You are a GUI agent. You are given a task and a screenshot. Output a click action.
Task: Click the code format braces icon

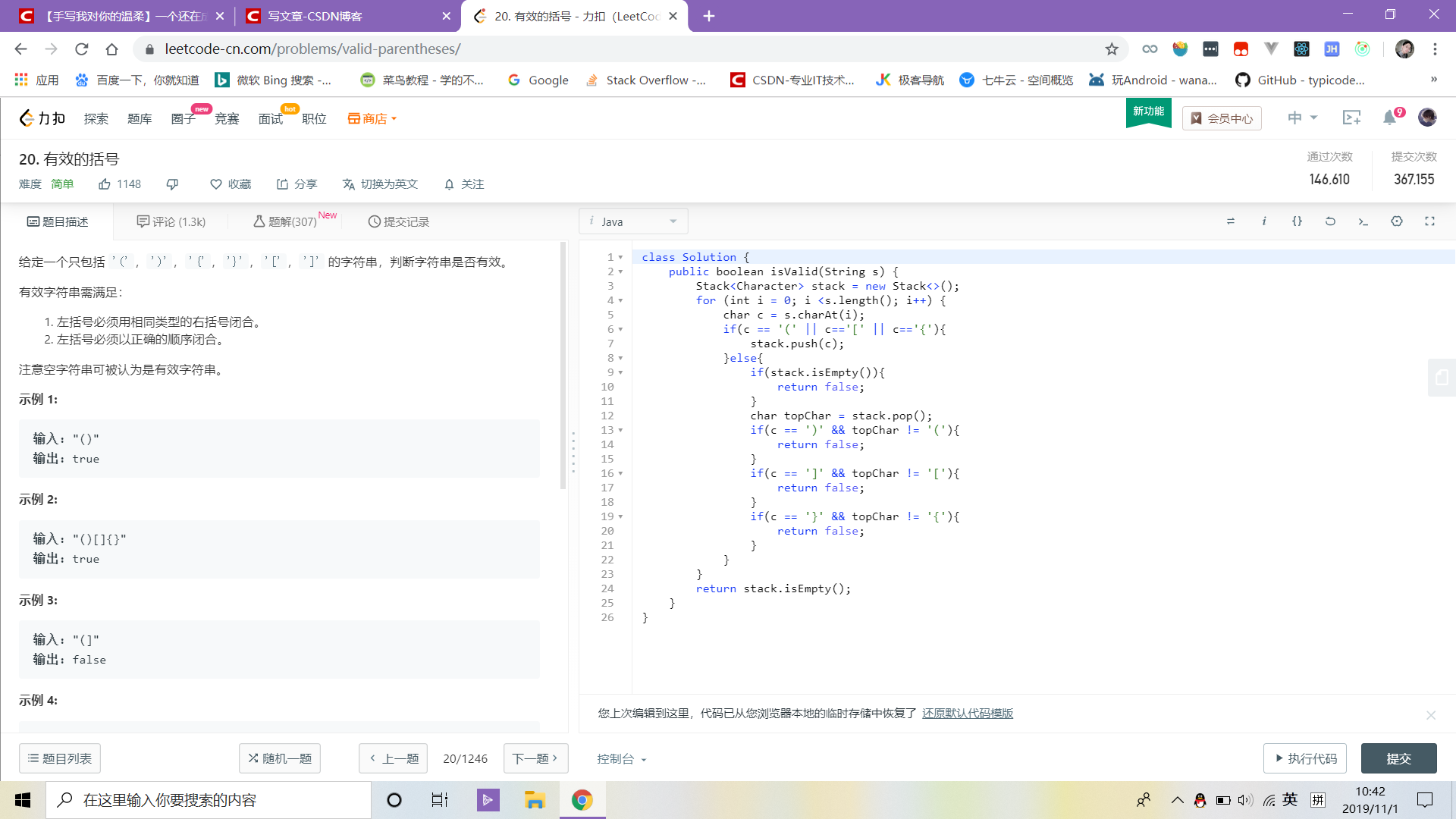pos(1297,221)
